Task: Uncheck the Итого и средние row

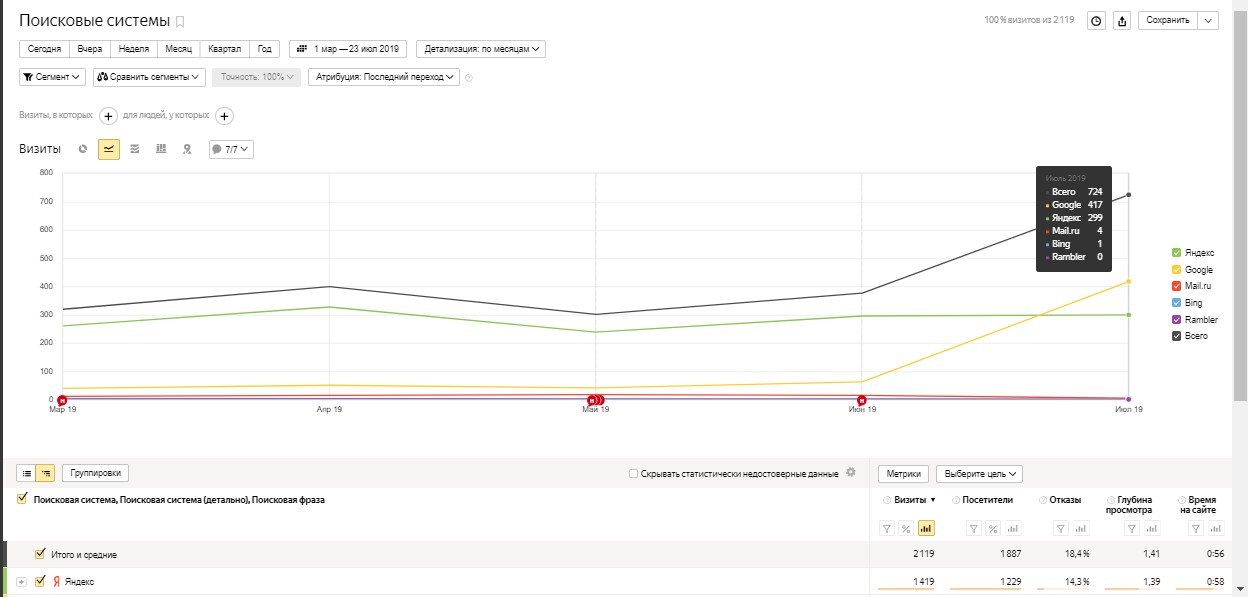Action: point(40,553)
